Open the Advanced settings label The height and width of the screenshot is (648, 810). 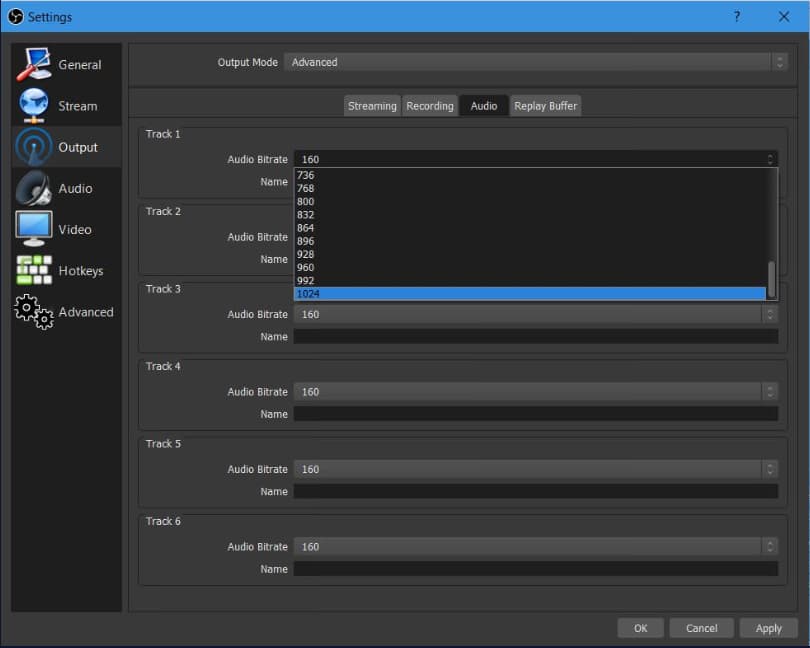[x=86, y=312]
